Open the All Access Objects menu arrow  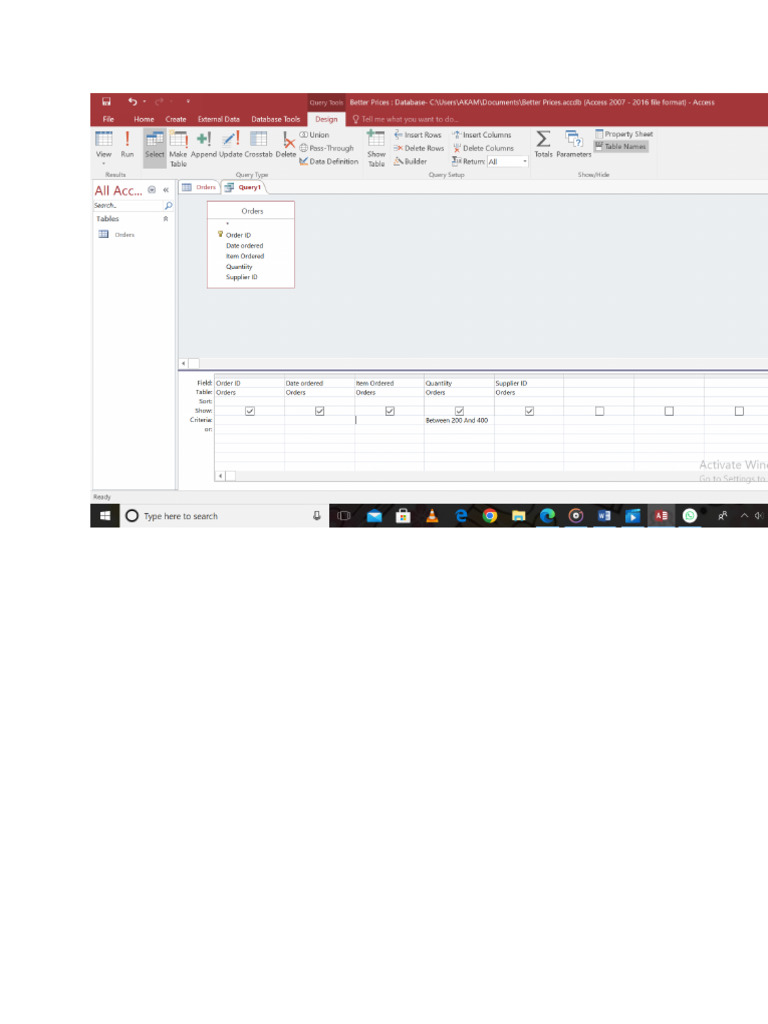pyautogui.click(x=152, y=190)
